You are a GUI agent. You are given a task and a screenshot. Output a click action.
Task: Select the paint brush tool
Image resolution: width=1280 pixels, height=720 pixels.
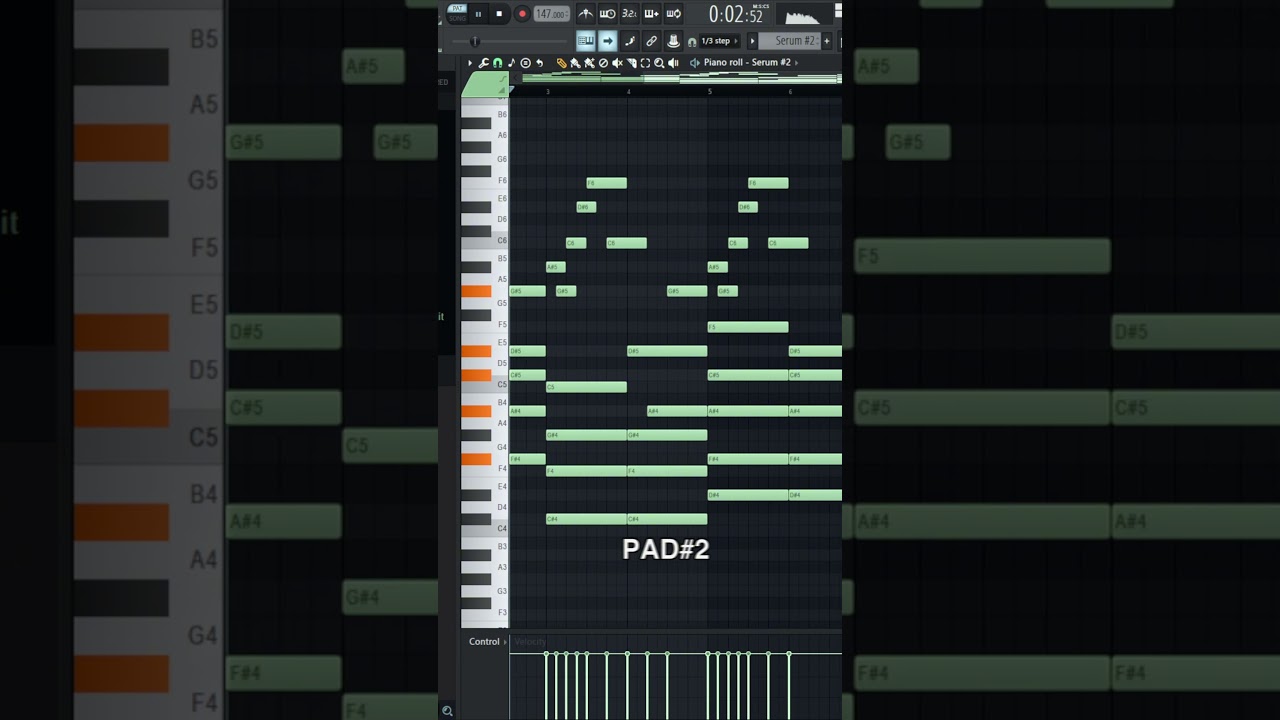click(575, 63)
